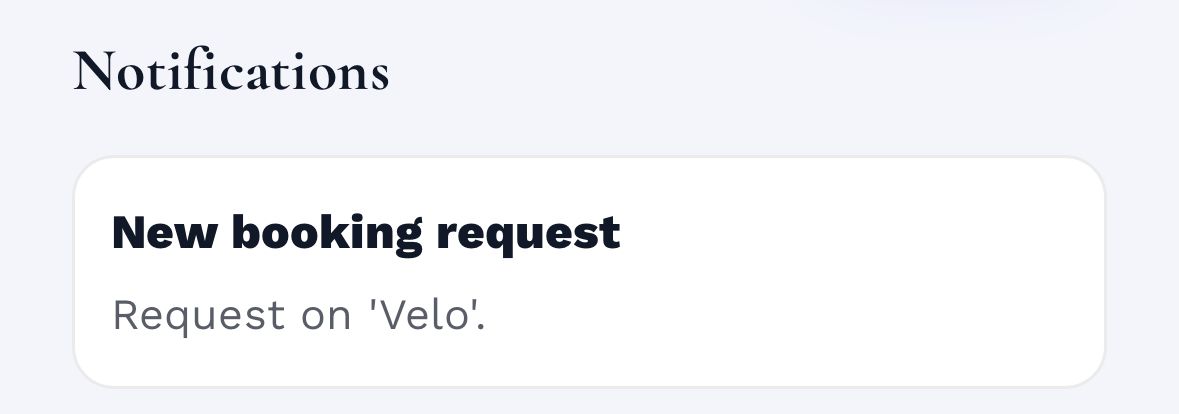The height and width of the screenshot is (414, 1179).
Task: Click the letter 'N' starting the Notifications heading
Action: coord(95,71)
